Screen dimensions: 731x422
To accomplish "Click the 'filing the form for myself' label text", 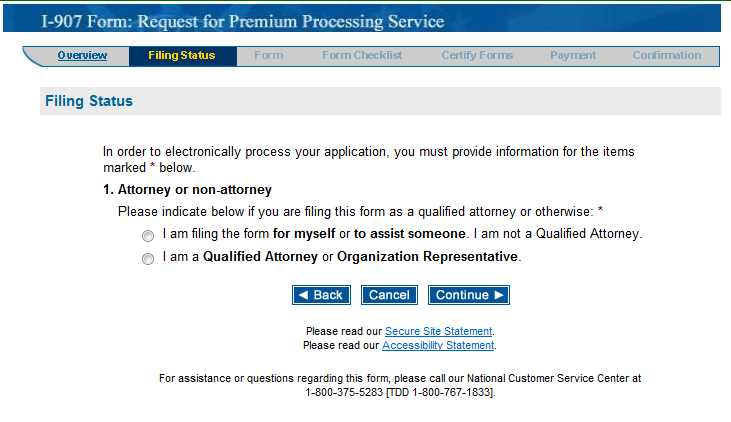I will 401,234.
